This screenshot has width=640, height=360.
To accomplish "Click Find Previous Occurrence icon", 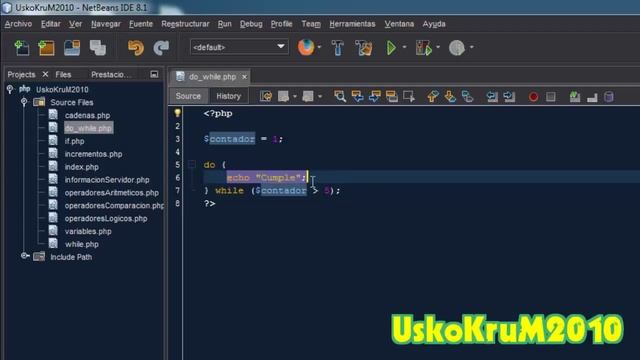I will (357, 96).
